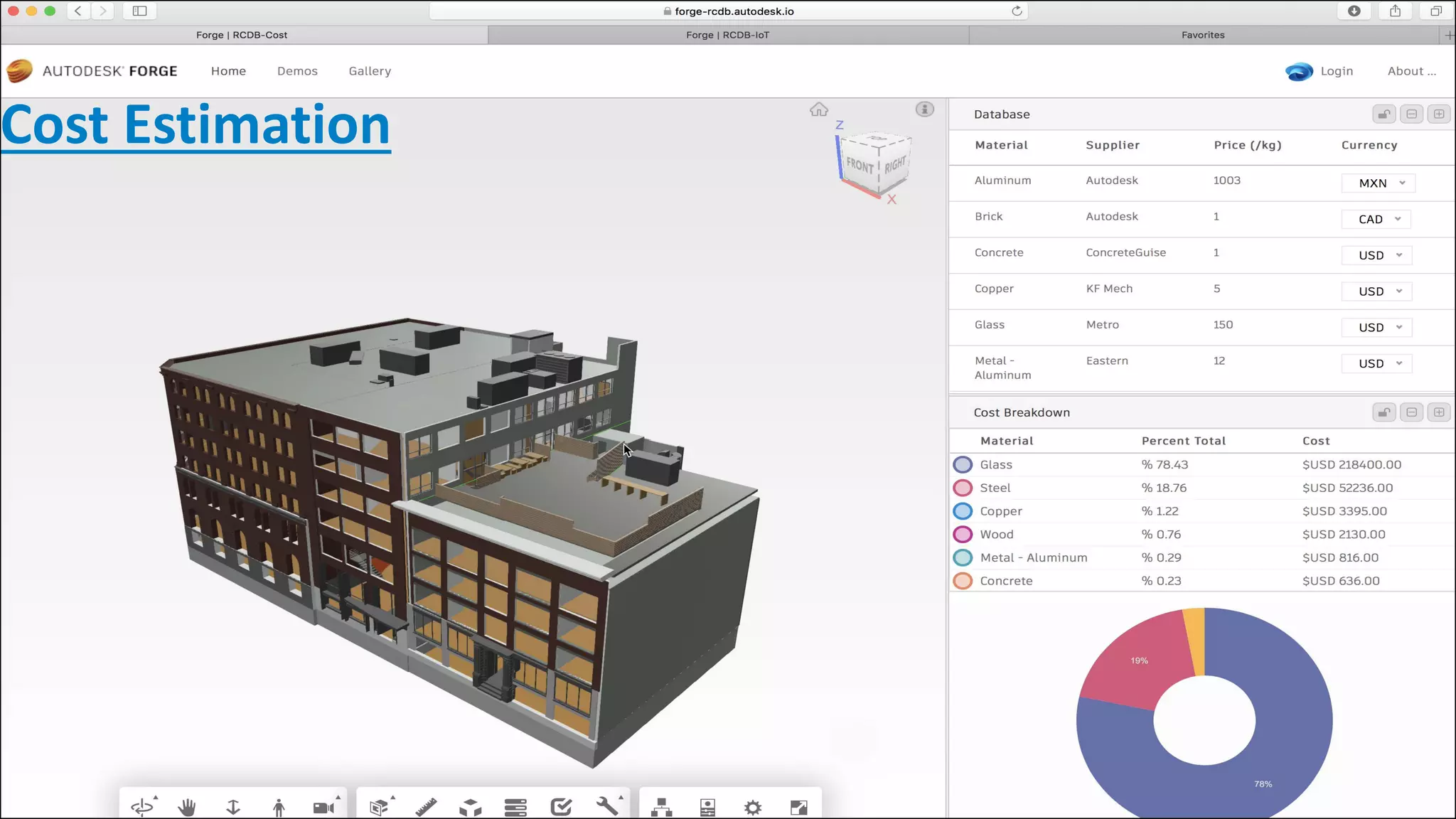This screenshot has width=1456, height=819.
Task: Sort by Percent Total column header
Action: (1184, 441)
